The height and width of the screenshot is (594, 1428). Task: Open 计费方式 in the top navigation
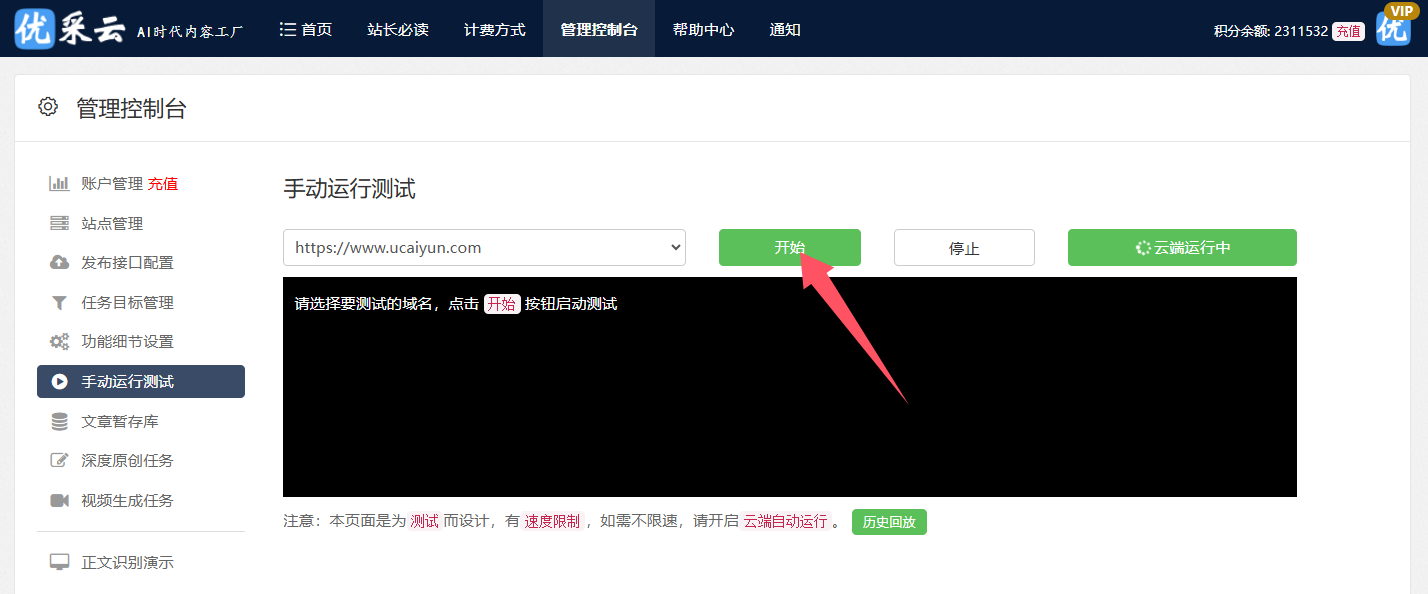[x=494, y=30]
